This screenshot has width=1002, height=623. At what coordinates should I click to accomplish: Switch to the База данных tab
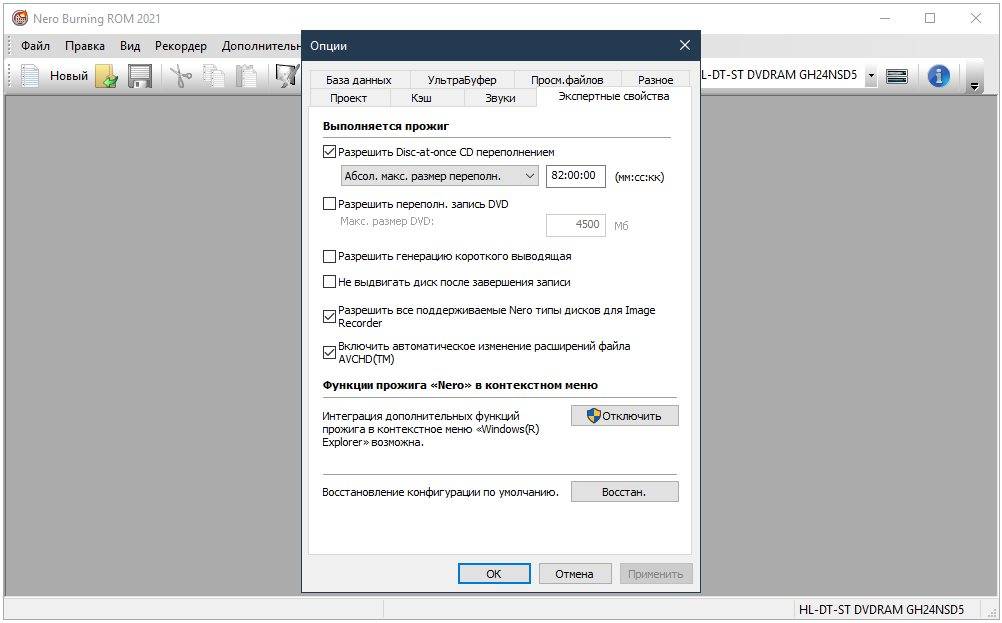[358, 80]
